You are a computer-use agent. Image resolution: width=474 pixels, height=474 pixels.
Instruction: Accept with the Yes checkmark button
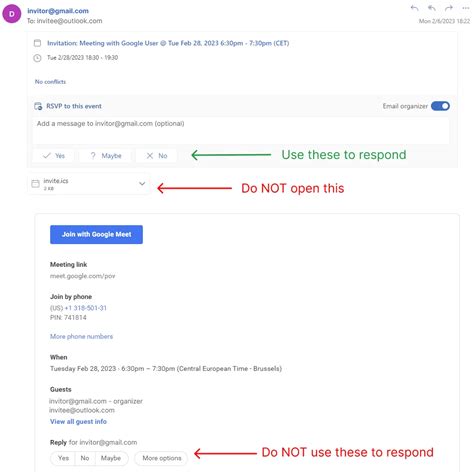tap(53, 156)
